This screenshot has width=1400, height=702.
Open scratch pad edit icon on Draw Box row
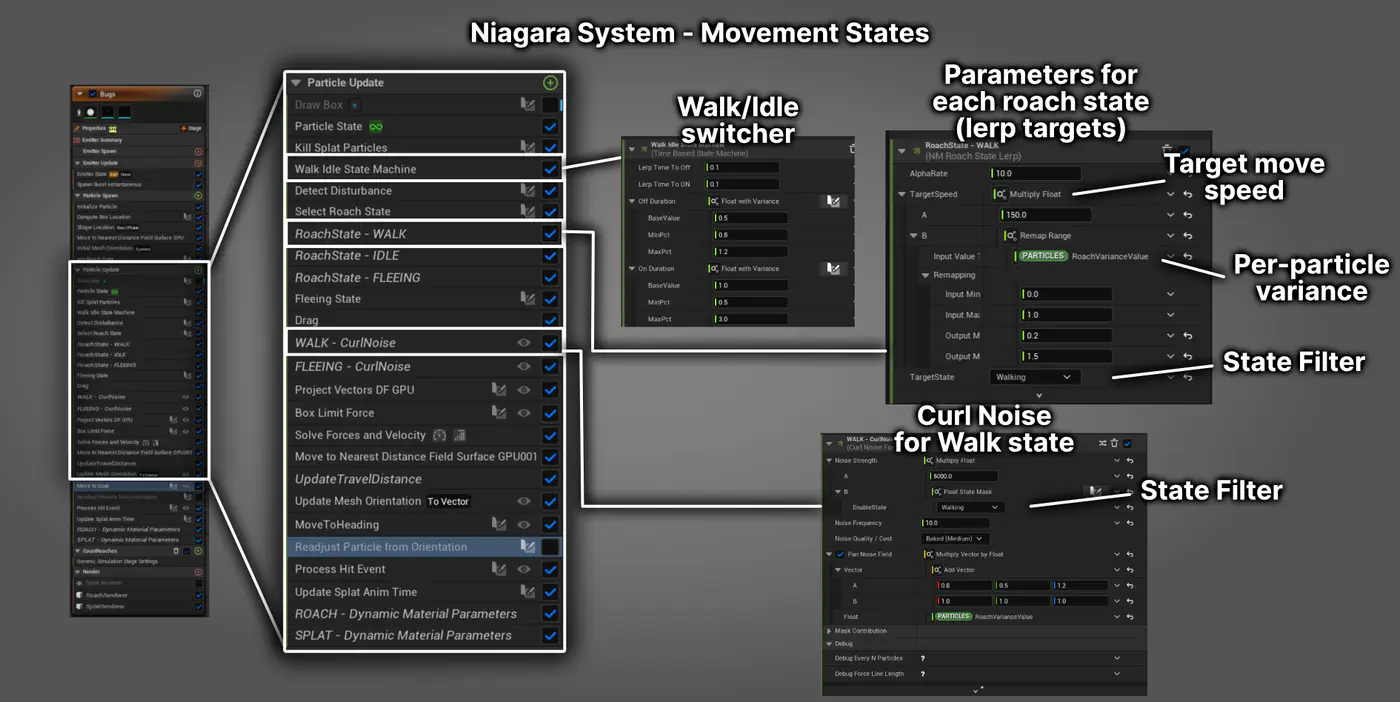tap(526, 104)
